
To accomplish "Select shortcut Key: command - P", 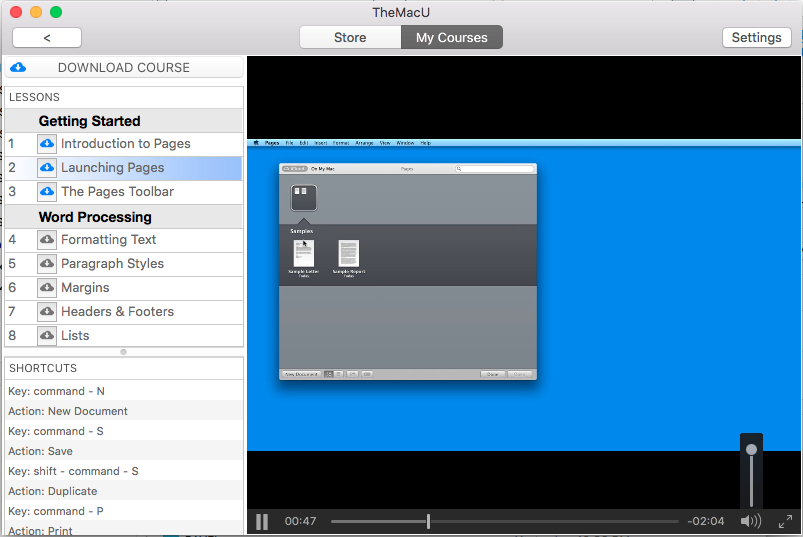I will tap(124, 511).
